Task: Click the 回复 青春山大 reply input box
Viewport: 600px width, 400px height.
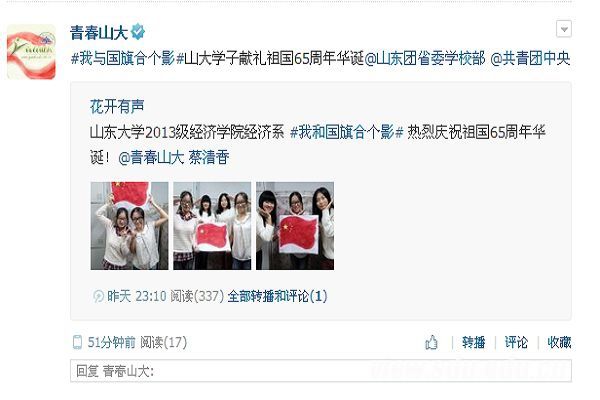Action: click(x=321, y=371)
